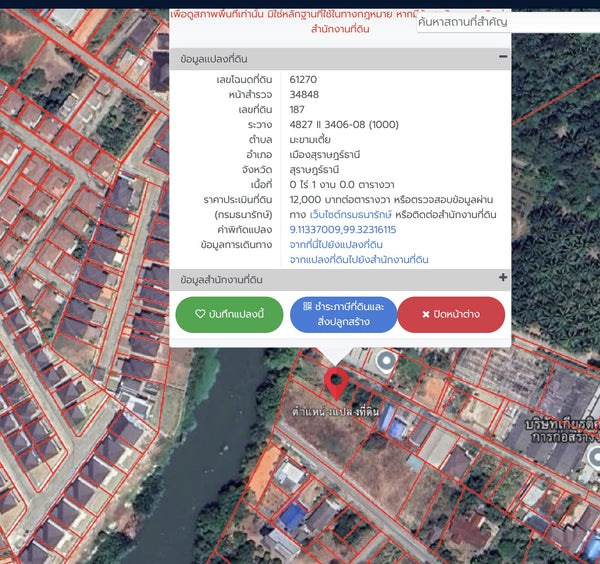600x564 pixels.
Task: Click the blue ชำระภาษีที่ดินและสิ่งปลูกสร้าง button
Action: 344,315
